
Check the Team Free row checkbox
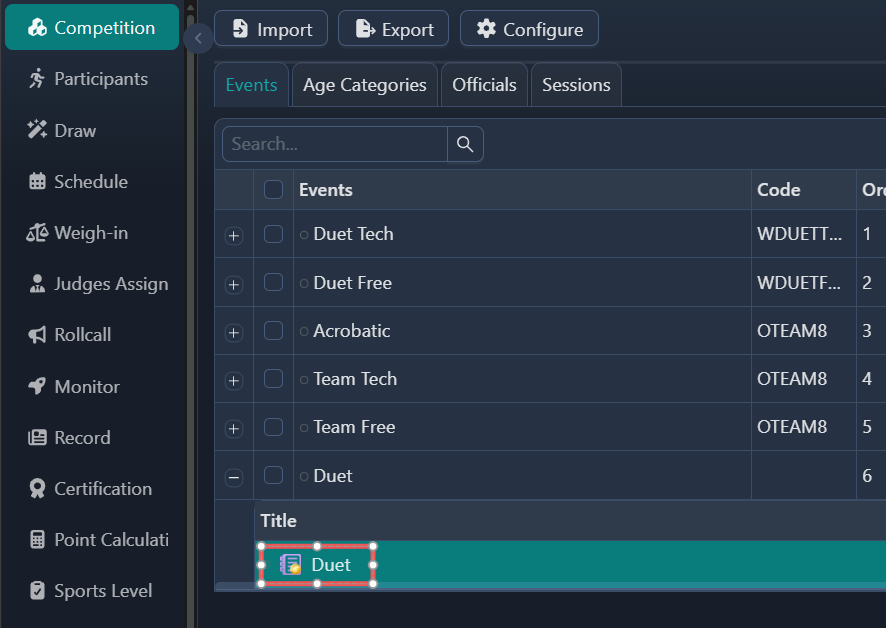pos(273,427)
